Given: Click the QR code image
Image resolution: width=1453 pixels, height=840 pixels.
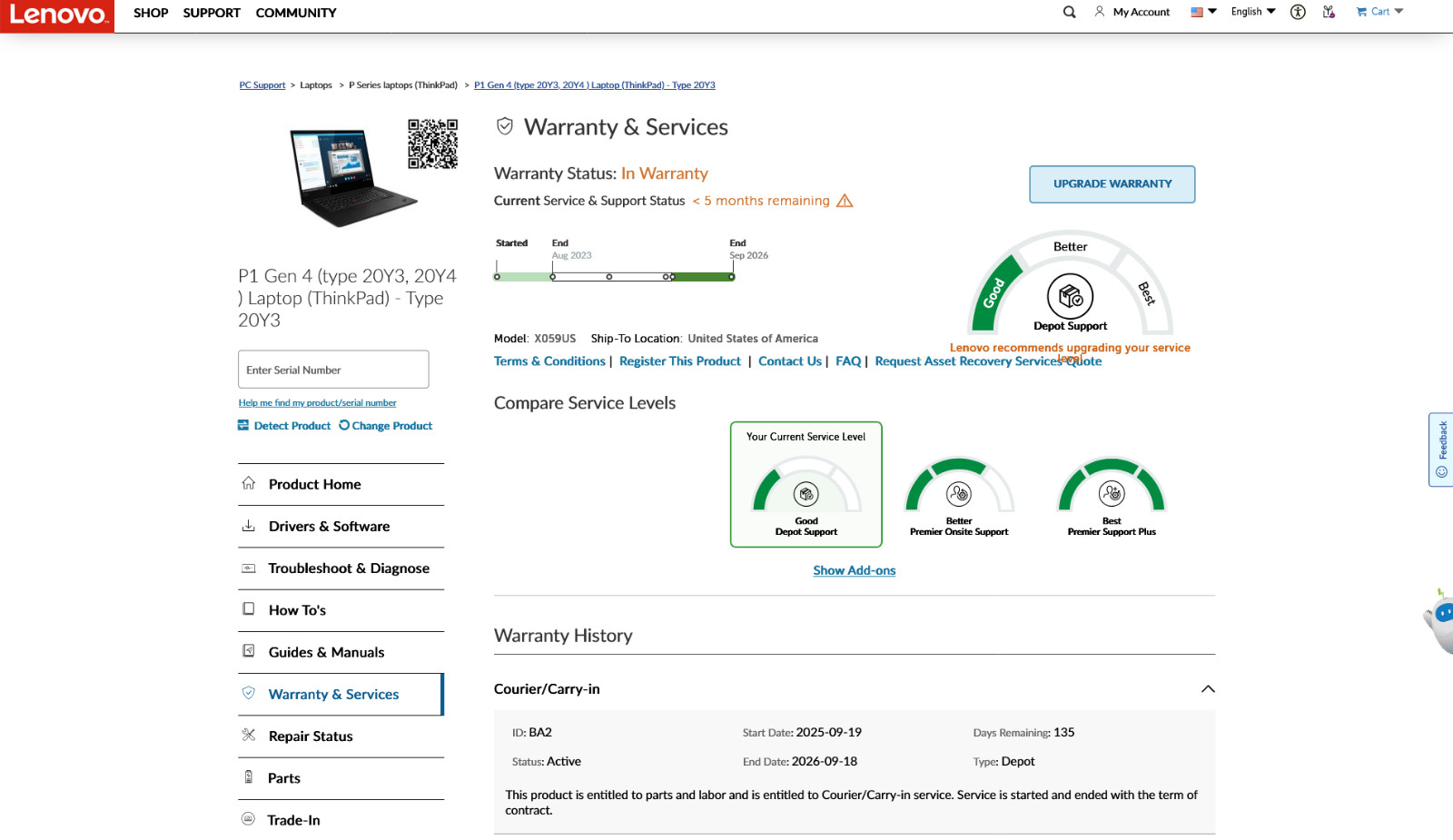Looking at the screenshot, I should click(x=432, y=143).
